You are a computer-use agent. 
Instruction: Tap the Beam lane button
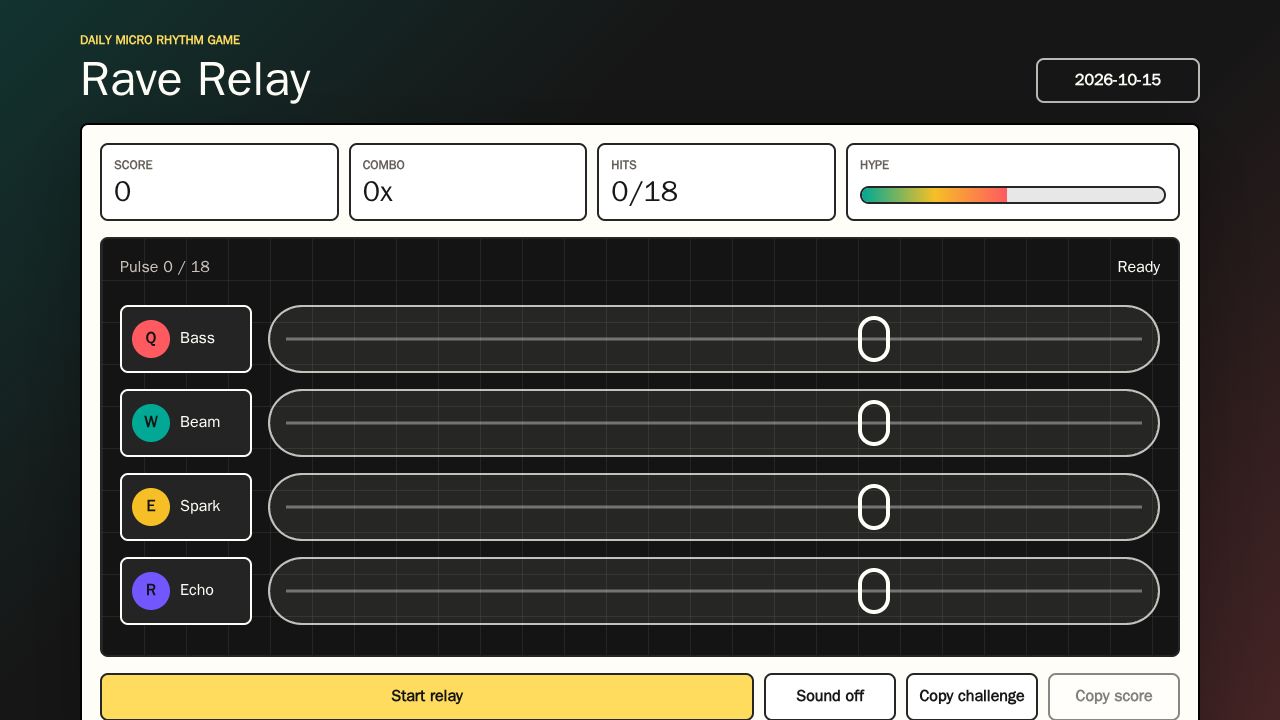(186, 423)
